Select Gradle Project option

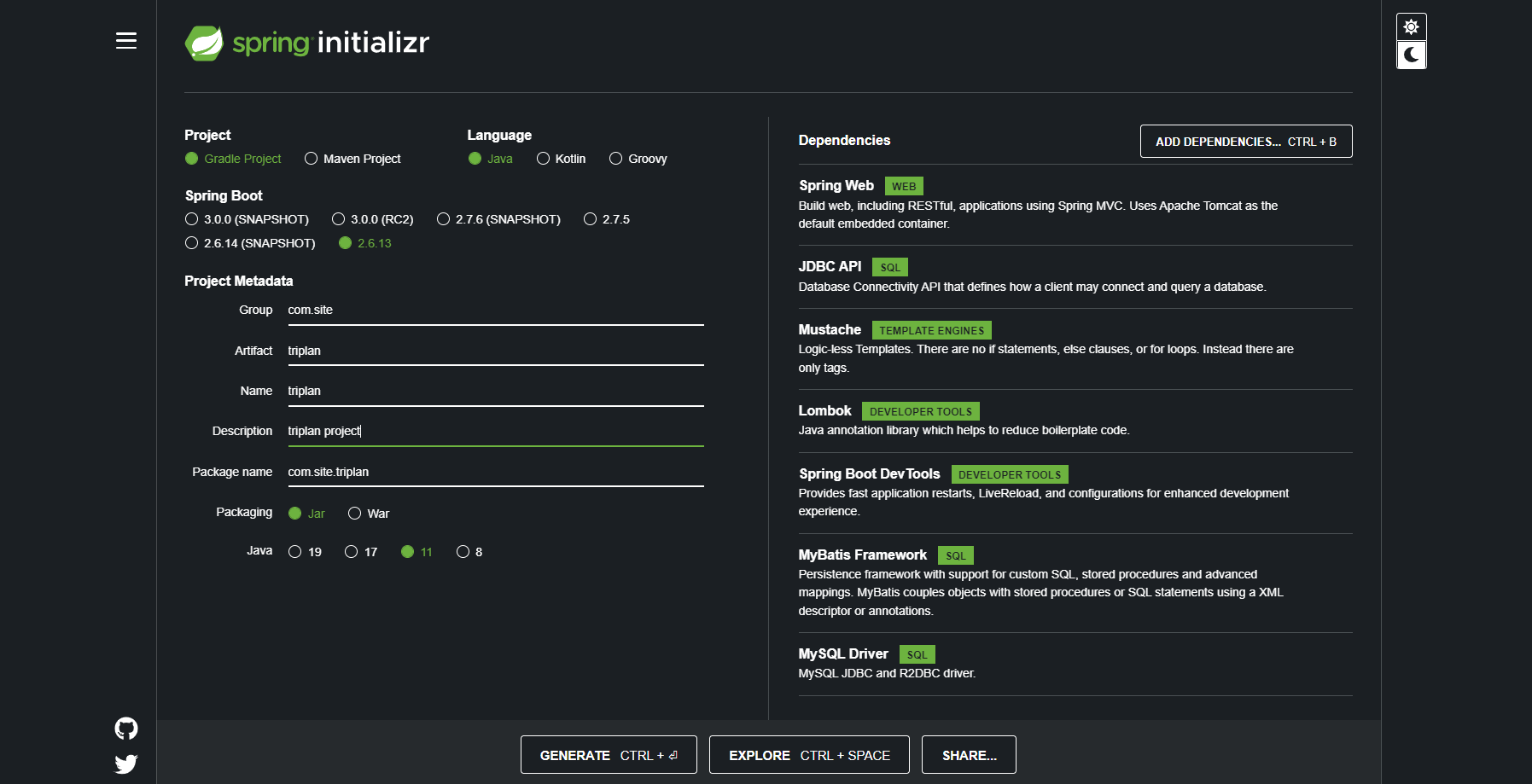[x=233, y=159]
